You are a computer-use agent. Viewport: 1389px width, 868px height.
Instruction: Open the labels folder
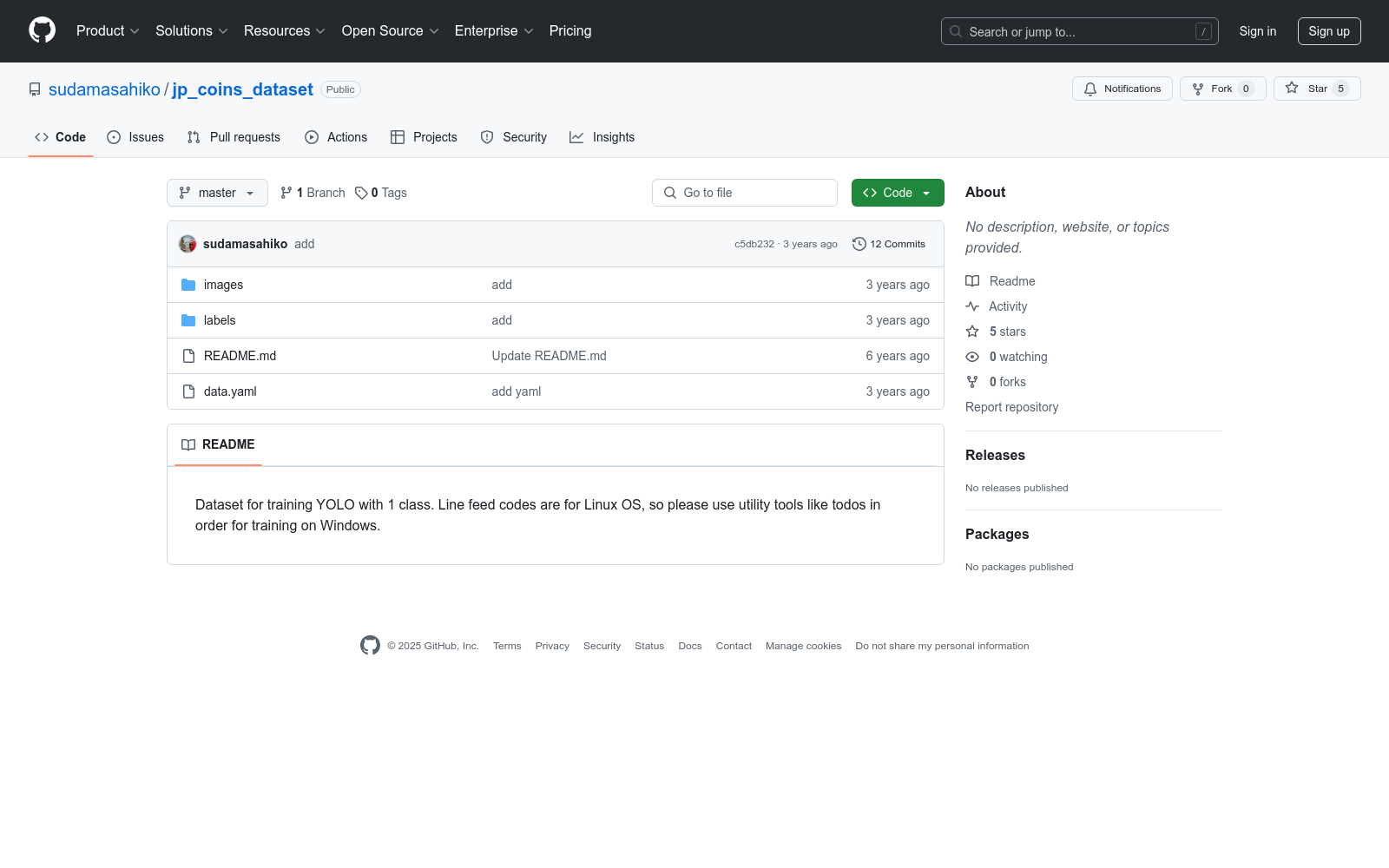pos(220,320)
